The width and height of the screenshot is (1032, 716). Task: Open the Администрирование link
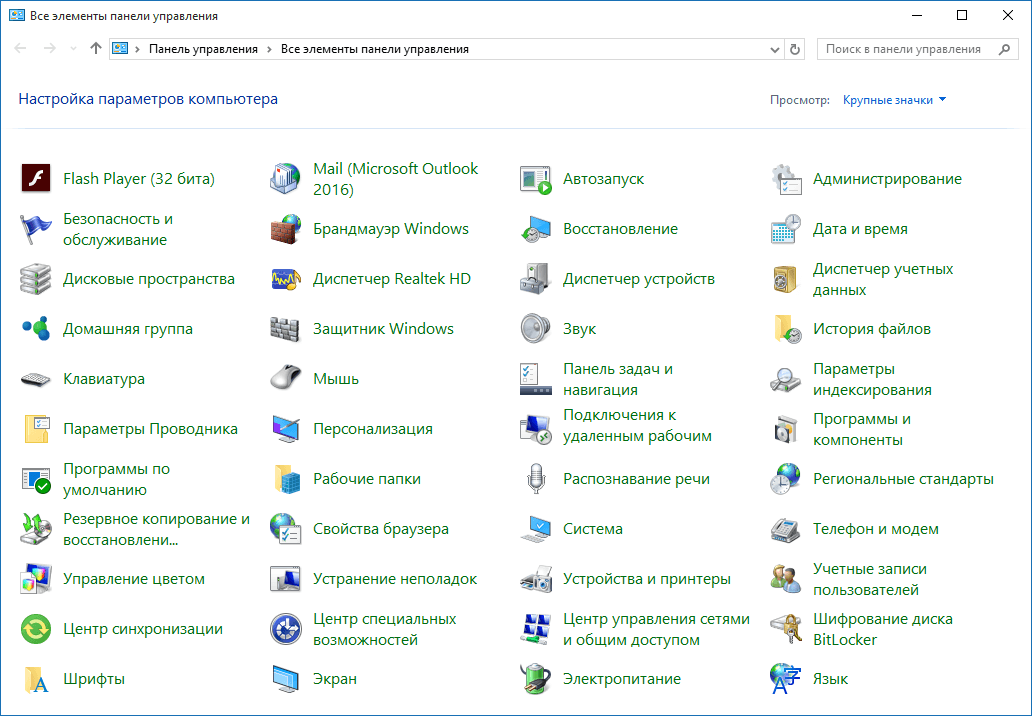887,179
